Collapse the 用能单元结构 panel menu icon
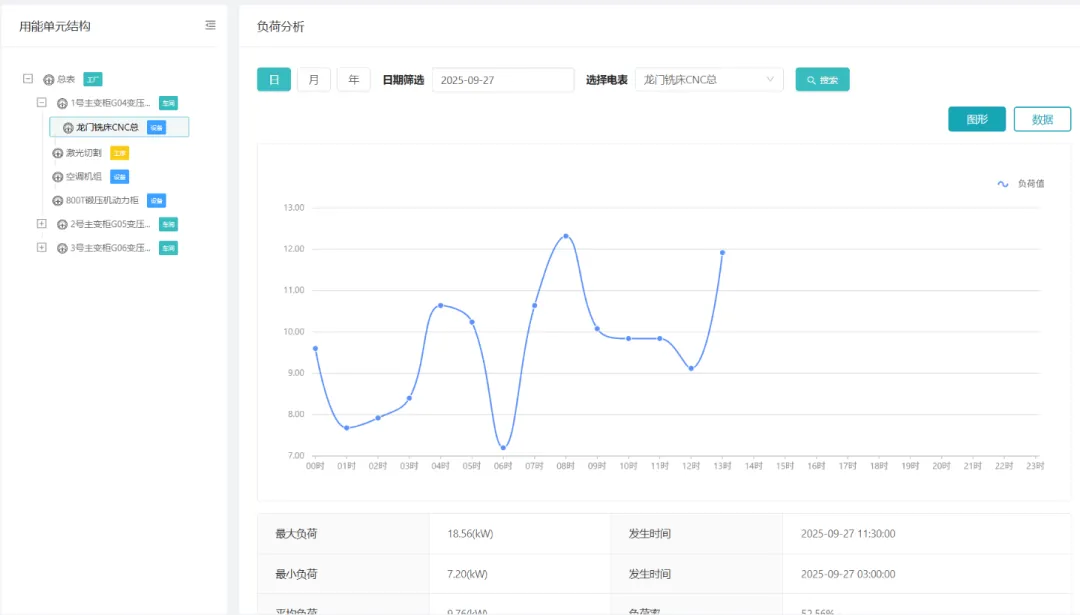Viewport: 1080px width, 615px height. (210, 25)
